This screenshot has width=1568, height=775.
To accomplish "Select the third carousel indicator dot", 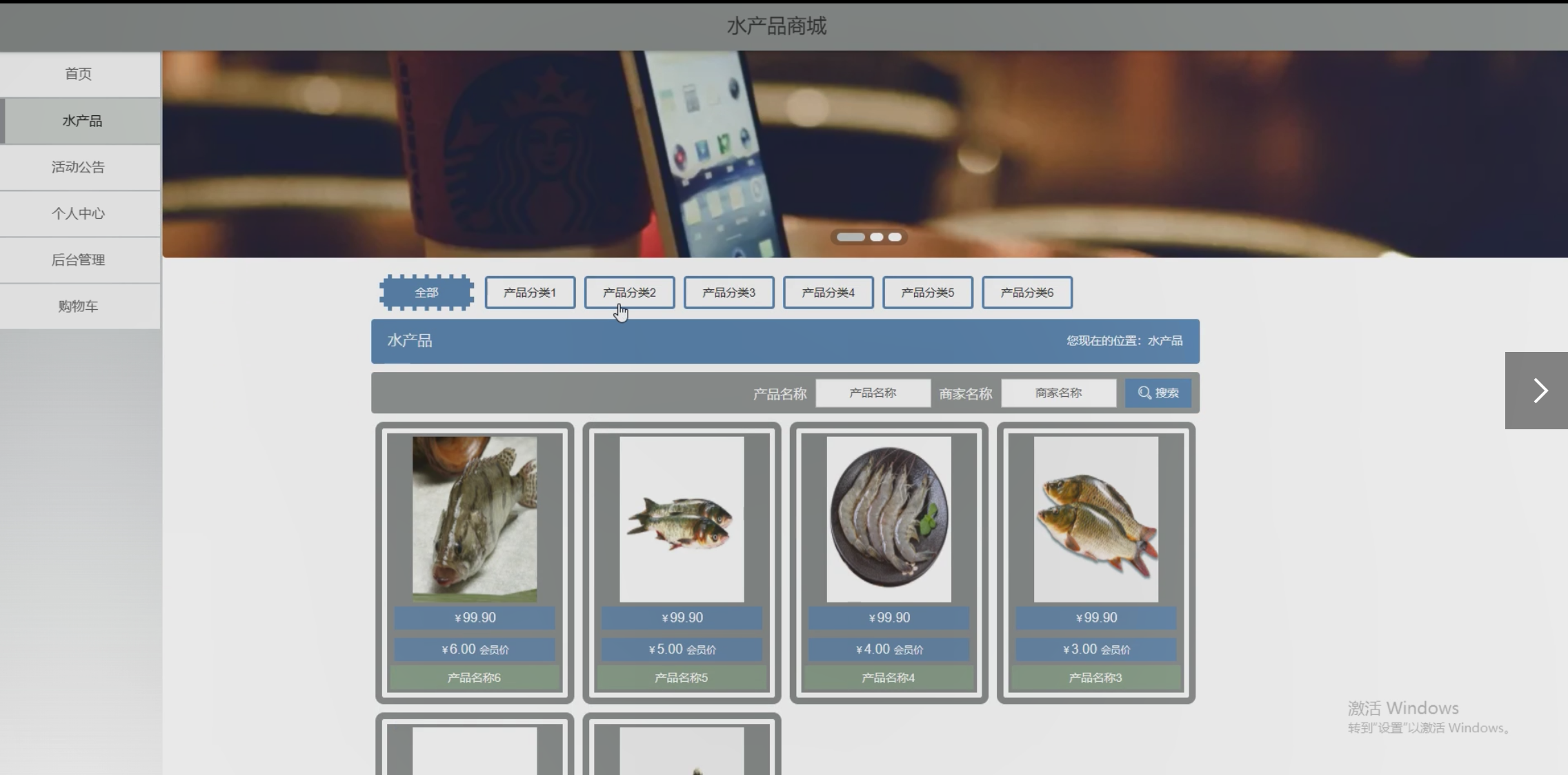I will click(x=895, y=237).
